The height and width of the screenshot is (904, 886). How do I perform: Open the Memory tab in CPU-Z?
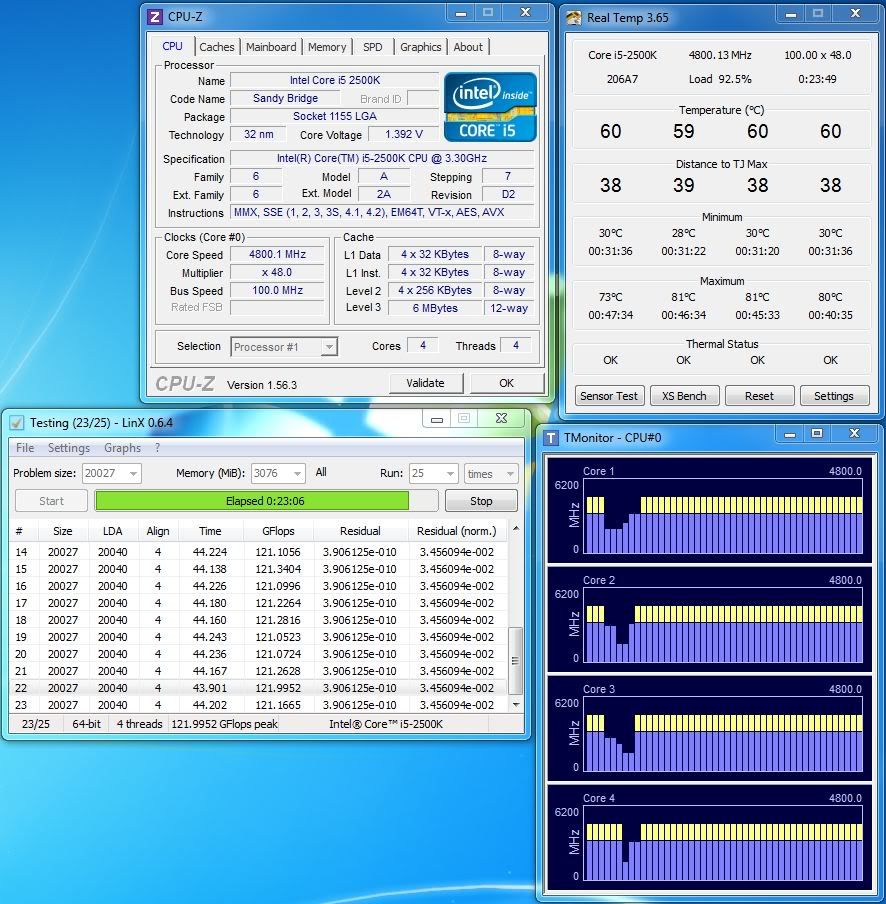(x=327, y=47)
